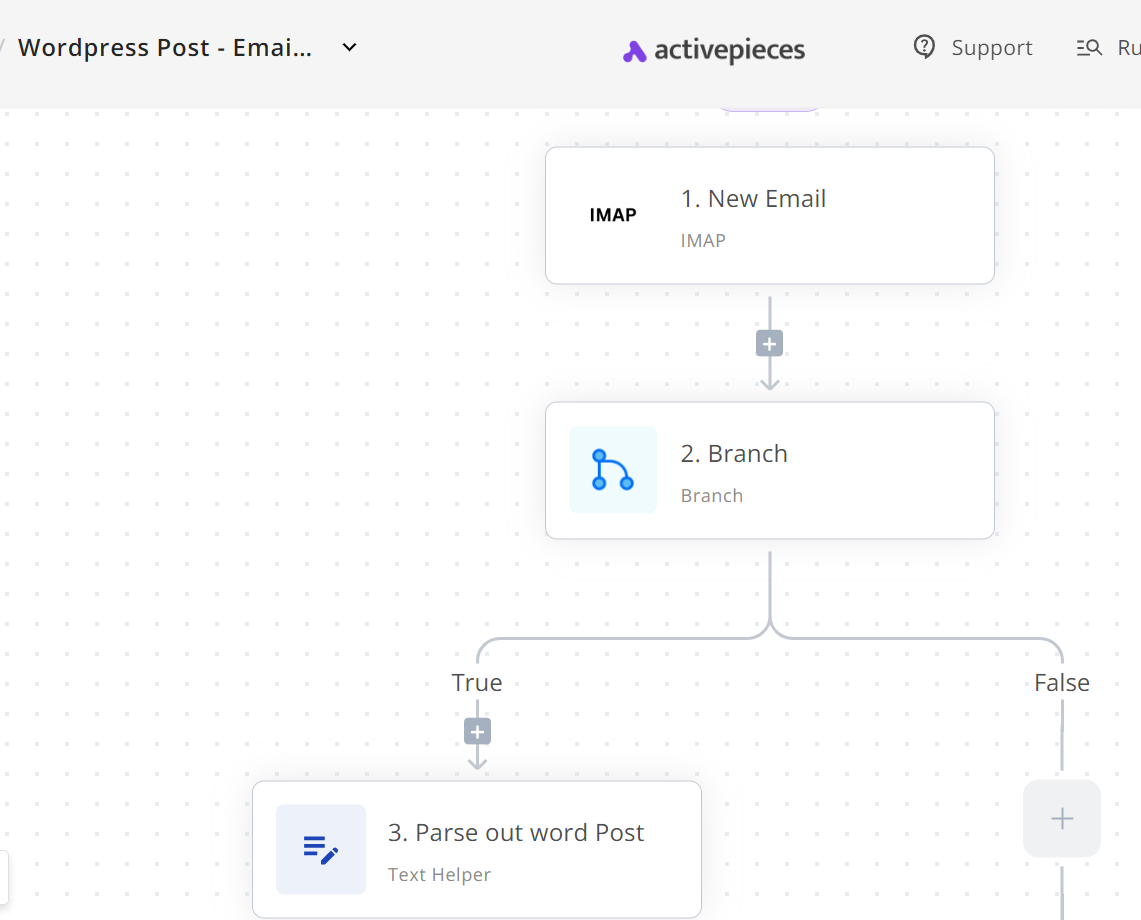This screenshot has height=920, width=1141.
Task: Add step under the True branch
Action: coord(477,731)
